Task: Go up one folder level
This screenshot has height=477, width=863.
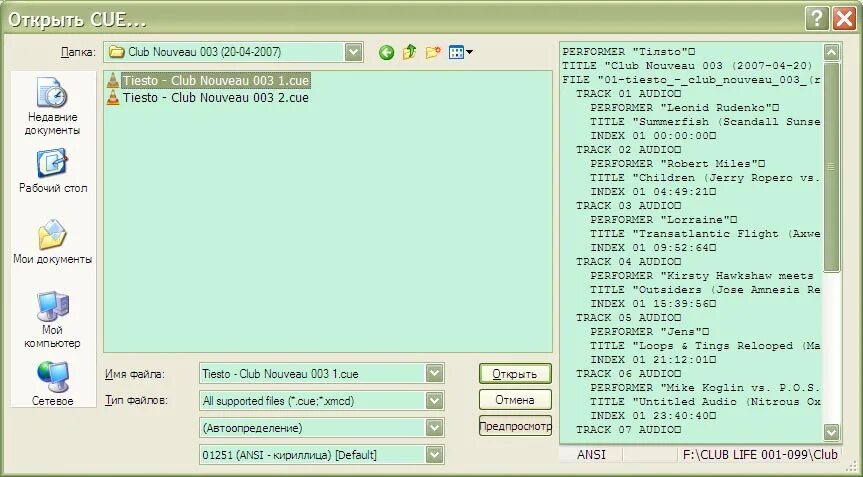Action: coord(409,52)
